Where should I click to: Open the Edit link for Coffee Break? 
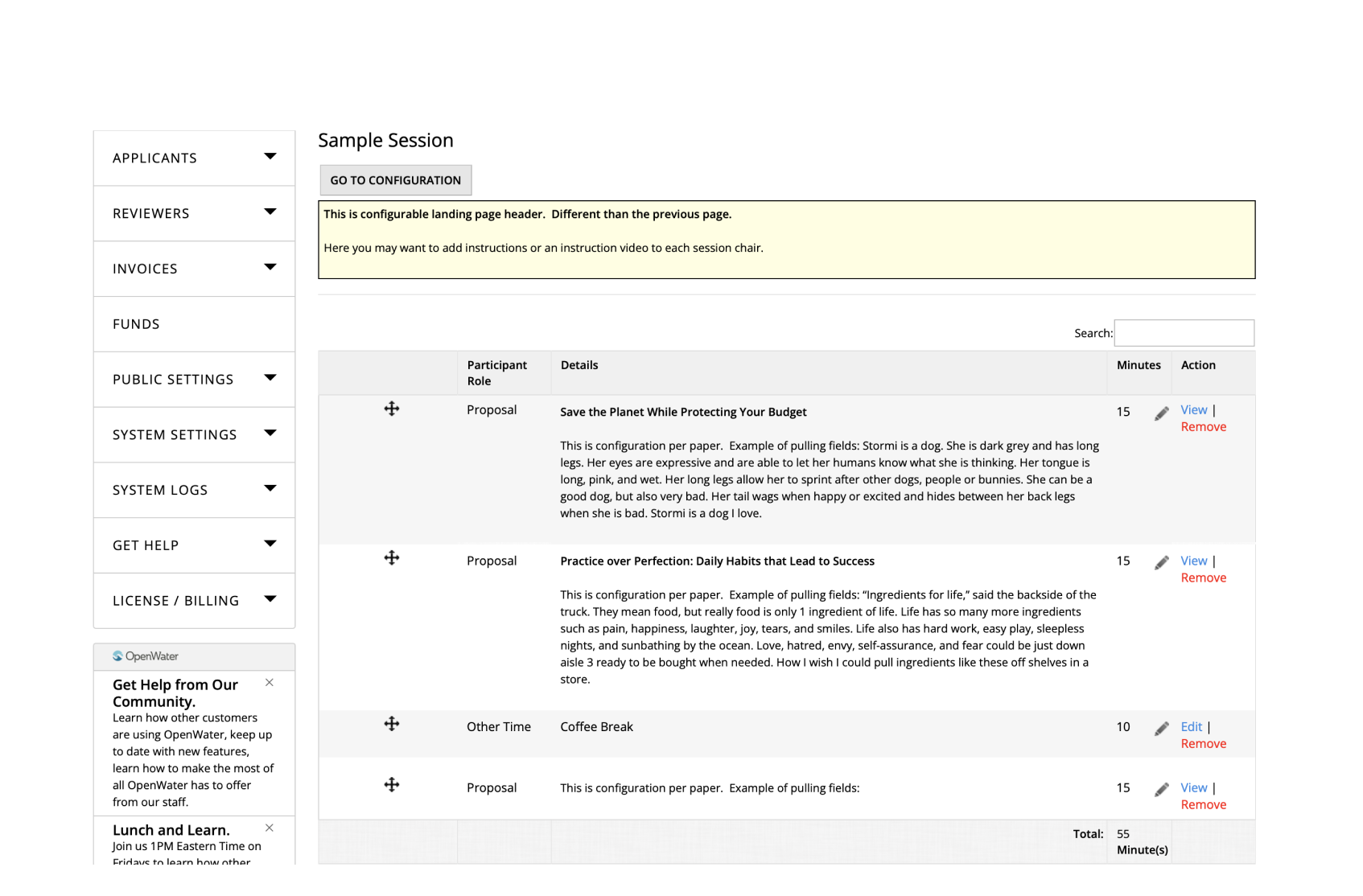1191,727
